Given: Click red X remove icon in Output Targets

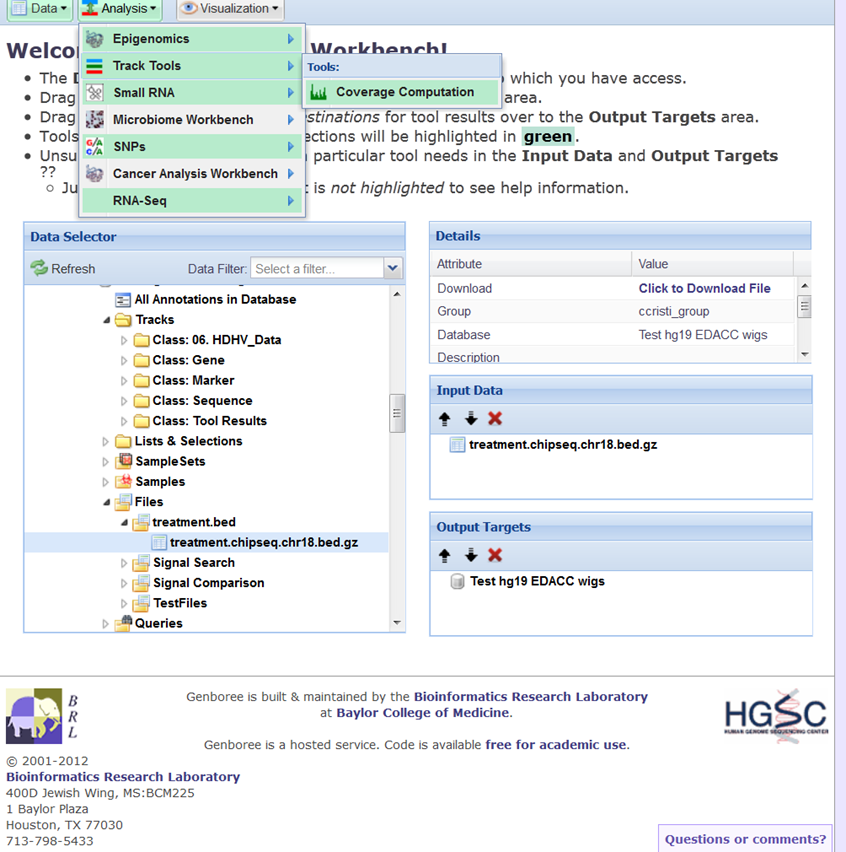Looking at the screenshot, I should coord(495,555).
